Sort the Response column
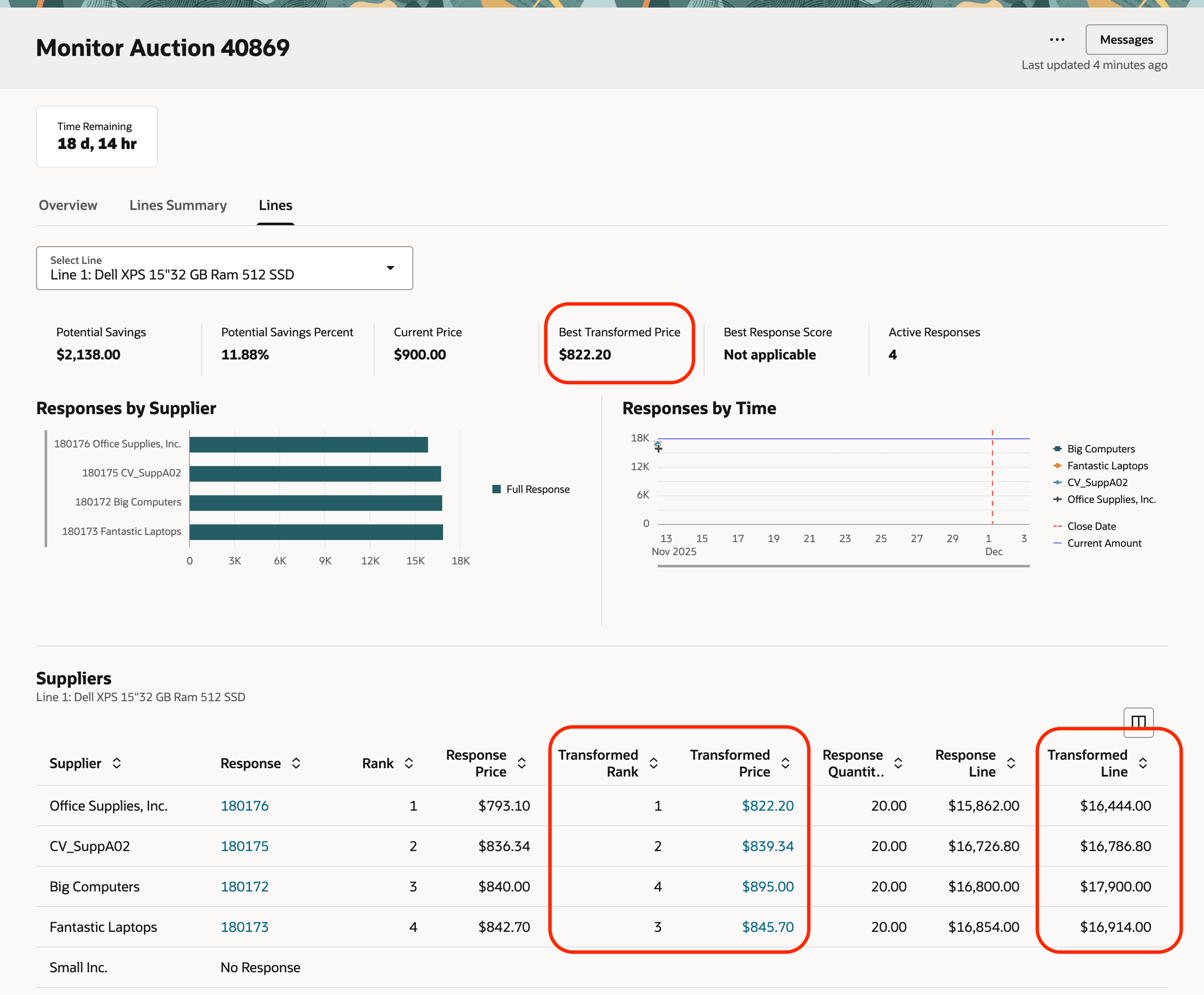Viewport: 1204px width, 995px height. pos(296,763)
